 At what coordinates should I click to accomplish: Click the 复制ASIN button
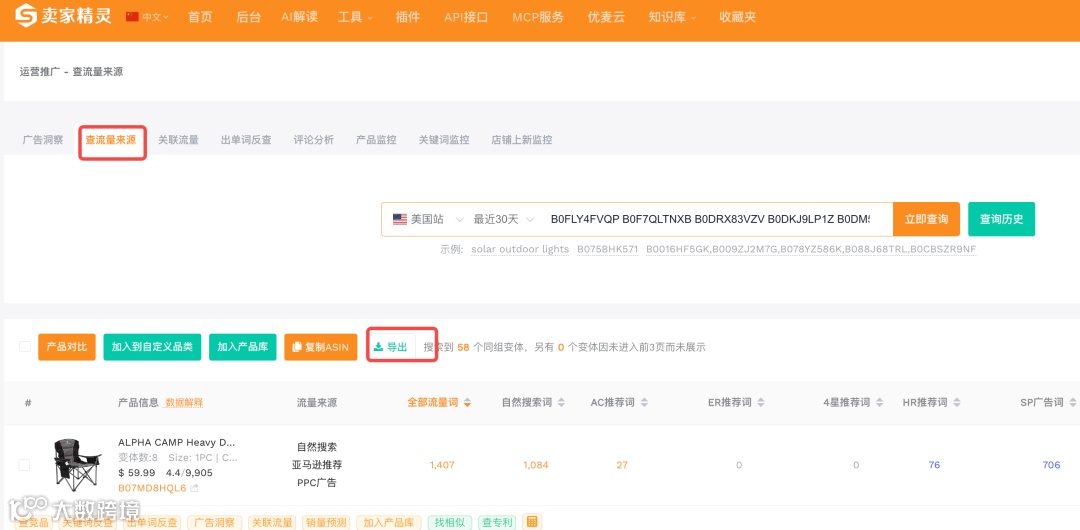[320, 347]
